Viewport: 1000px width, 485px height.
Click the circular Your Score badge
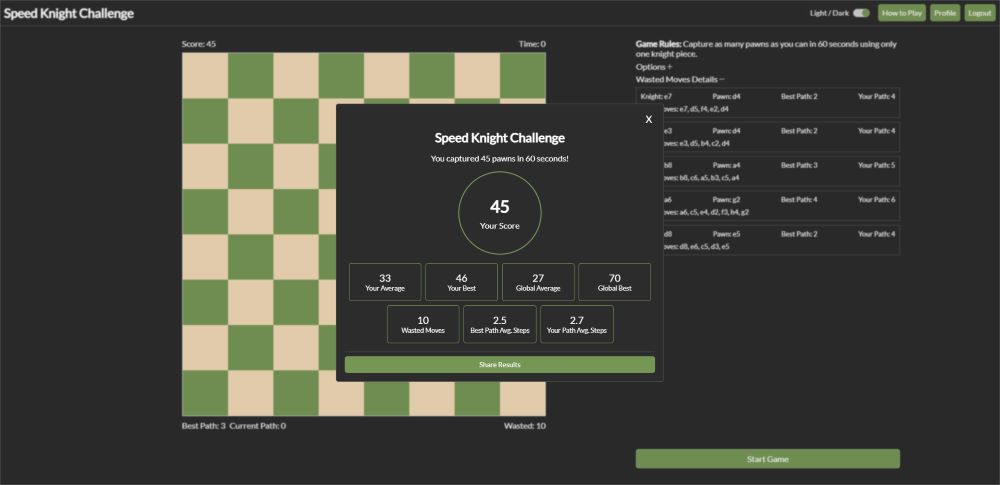tap(499, 212)
